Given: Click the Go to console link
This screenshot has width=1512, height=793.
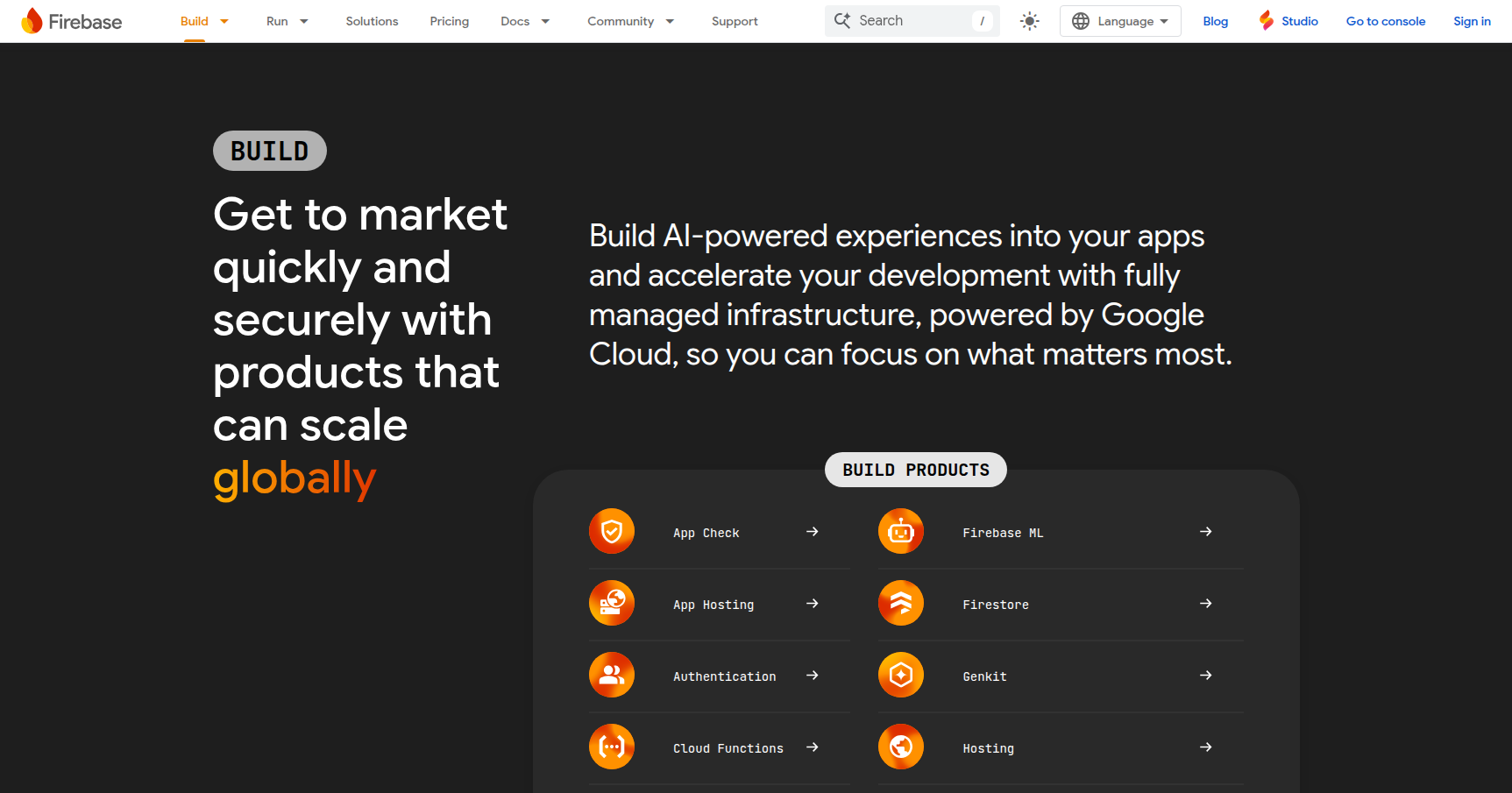Looking at the screenshot, I should (1385, 21).
